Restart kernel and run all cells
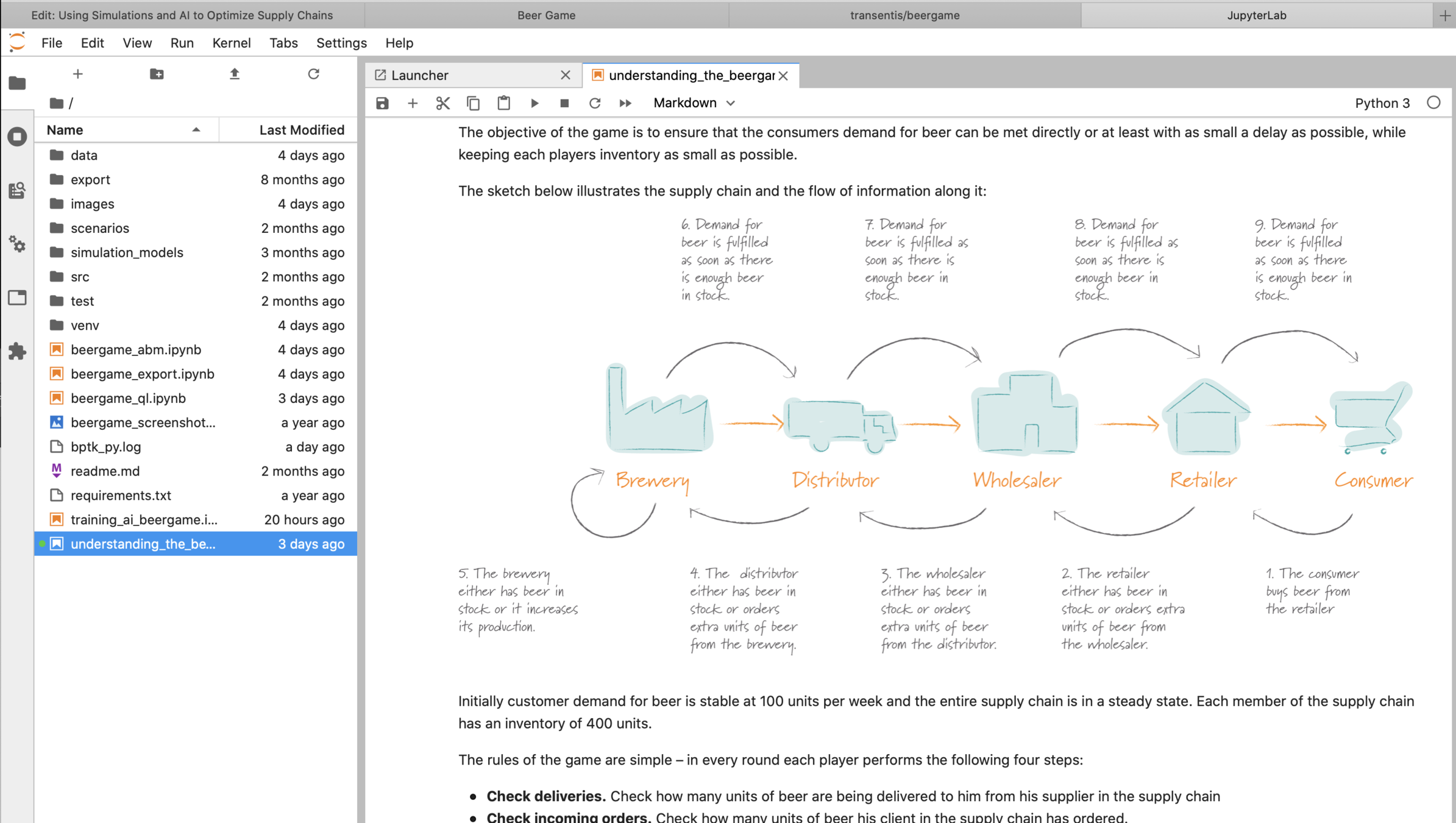 point(625,103)
